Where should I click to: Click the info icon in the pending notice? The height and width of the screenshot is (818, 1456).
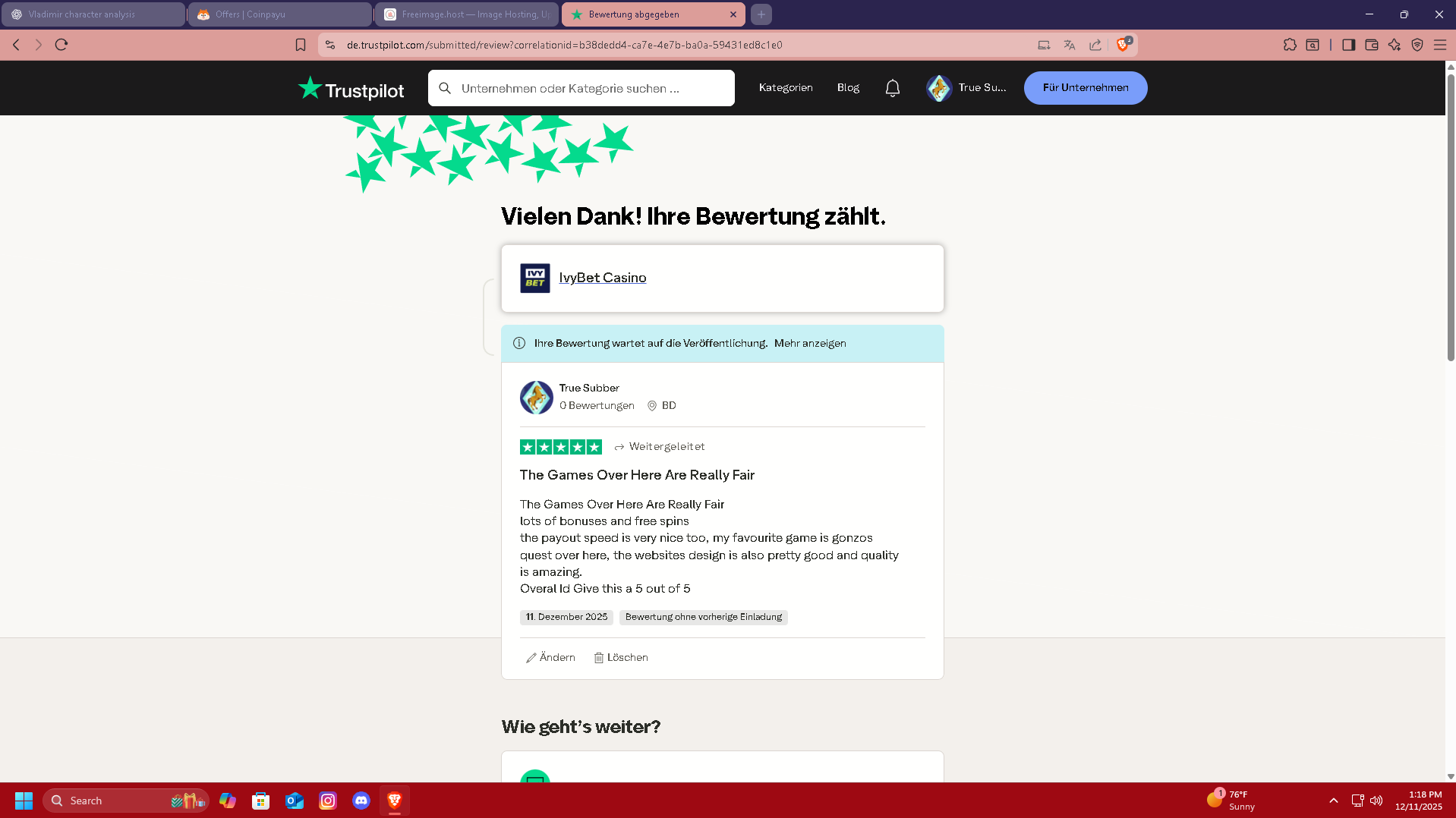tap(519, 343)
